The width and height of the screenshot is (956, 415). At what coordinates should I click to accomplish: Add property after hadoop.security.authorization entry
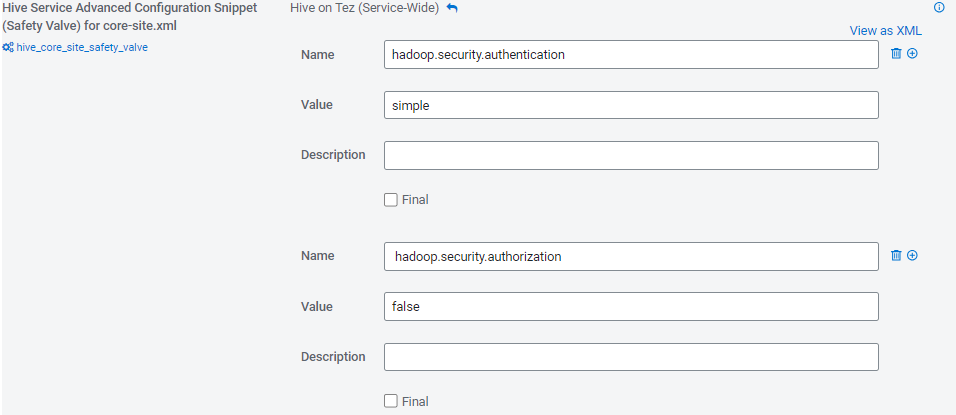pyautogui.click(x=912, y=255)
